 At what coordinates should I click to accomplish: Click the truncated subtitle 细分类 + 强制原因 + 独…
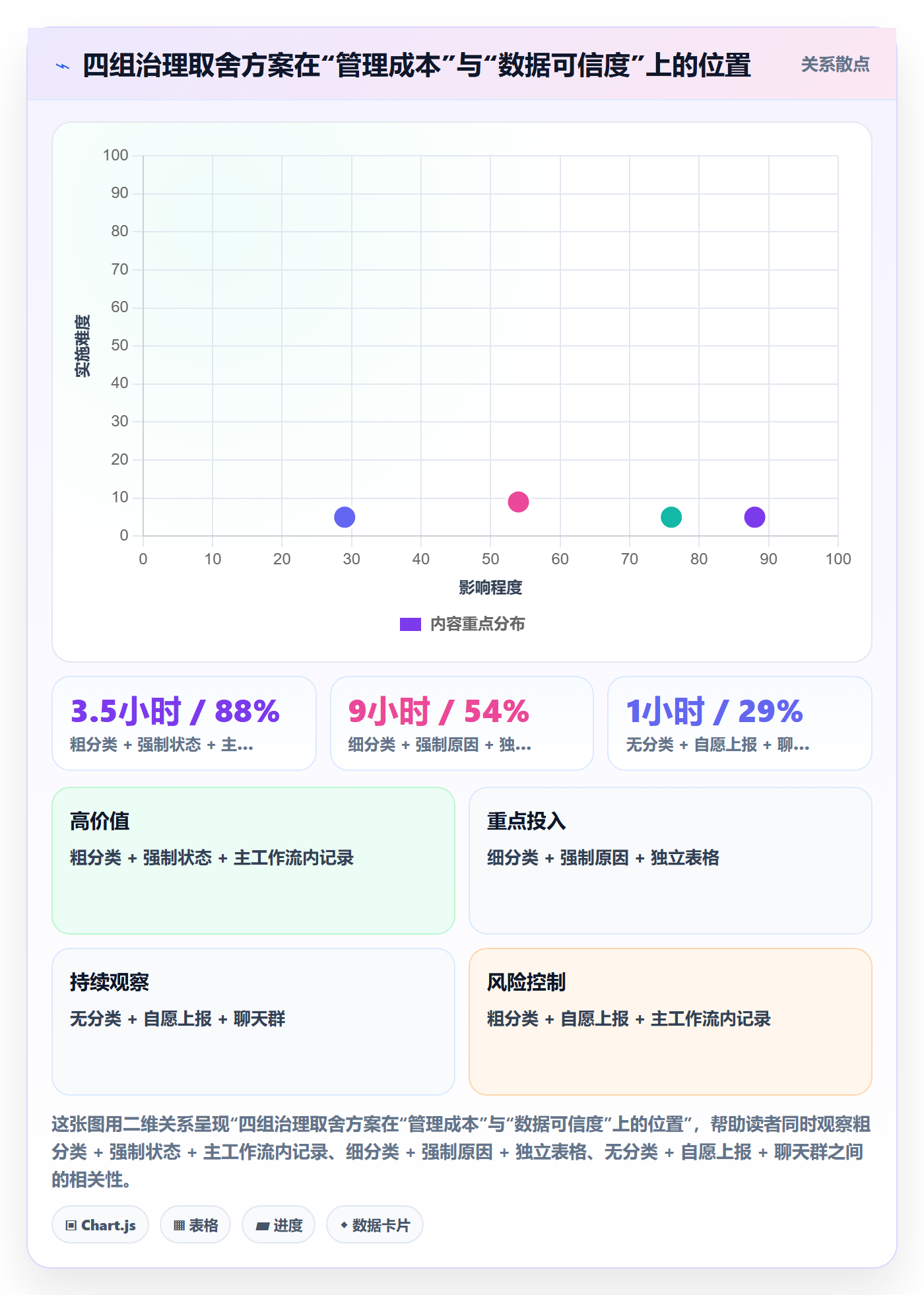pyautogui.click(x=440, y=745)
